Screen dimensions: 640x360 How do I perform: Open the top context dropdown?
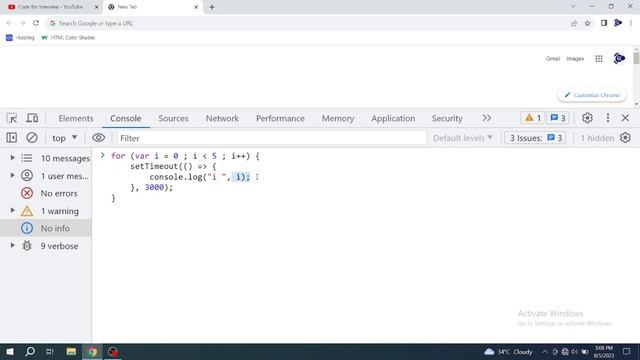tap(64, 138)
